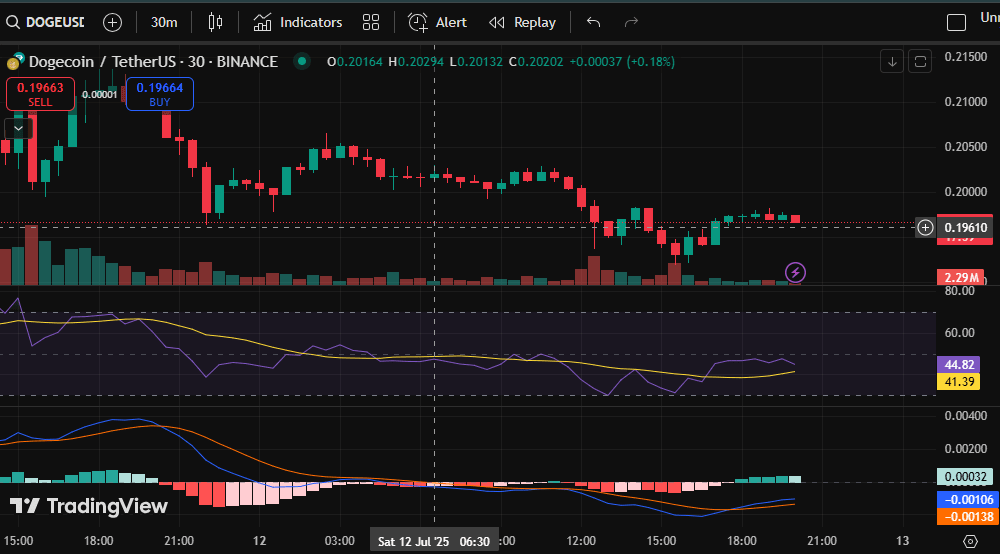Image resolution: width=1000 pixels, height=554 pixels.
Task: Open the 30m timeframe dropdown
Action: click(x=164, y=22)
